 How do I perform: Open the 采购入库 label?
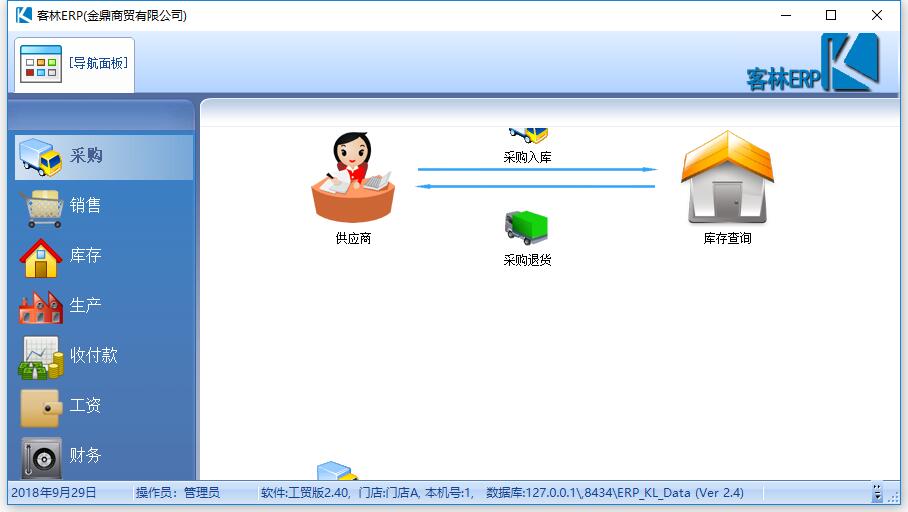(527, 157)
